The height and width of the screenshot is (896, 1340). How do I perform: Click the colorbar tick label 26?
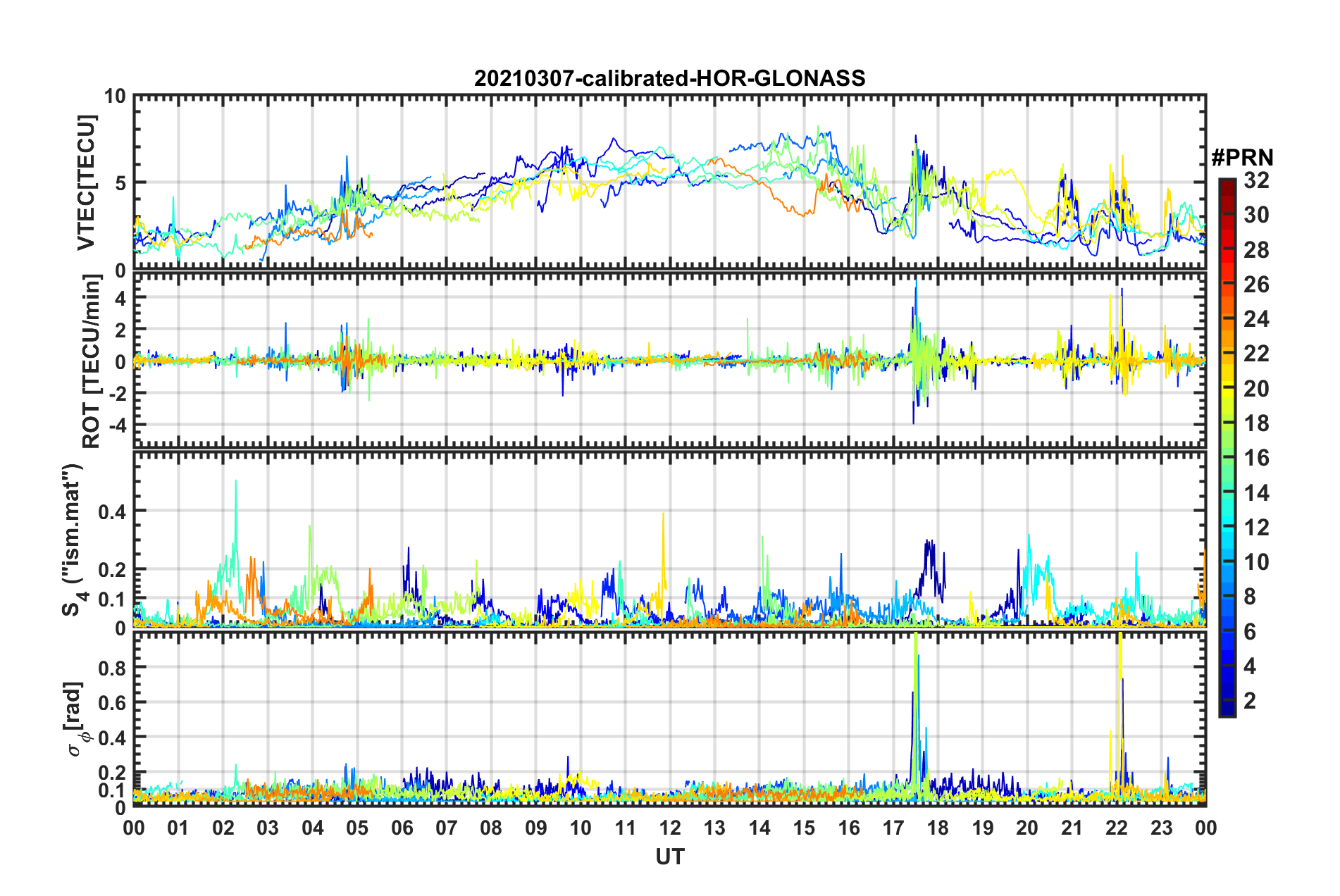[x=1256, y=285]
